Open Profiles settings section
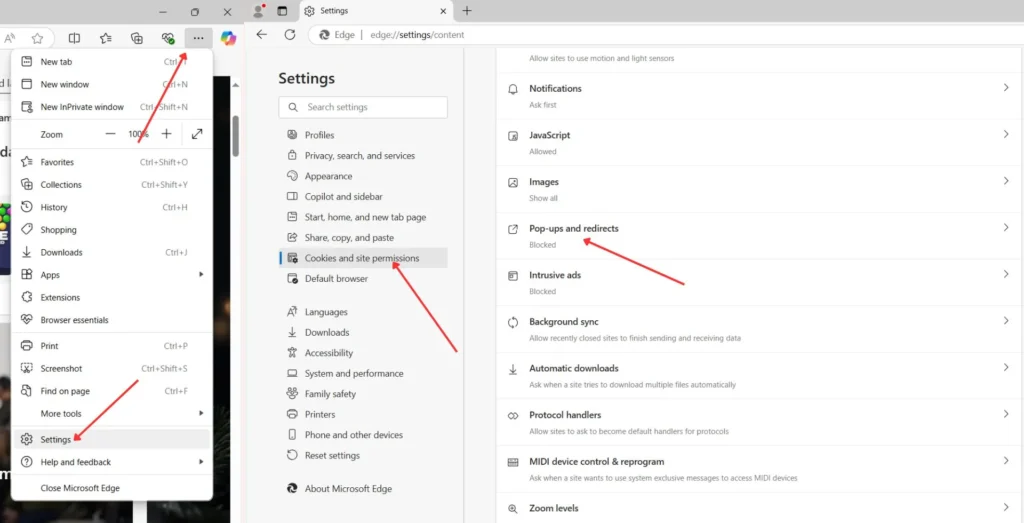Screen dimensions: 1024x523 coord(363,135)
